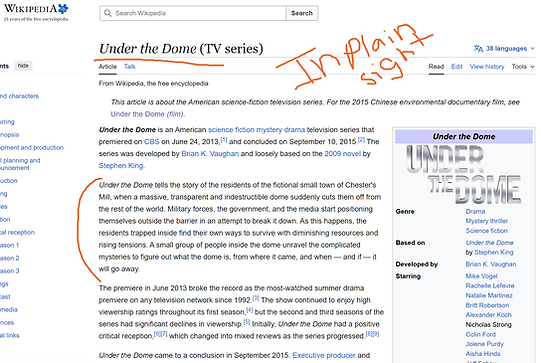Image resolution: width=541 pixels, height=363 pixels.
Task: Switch to the Talk tab
Action: 130,67
